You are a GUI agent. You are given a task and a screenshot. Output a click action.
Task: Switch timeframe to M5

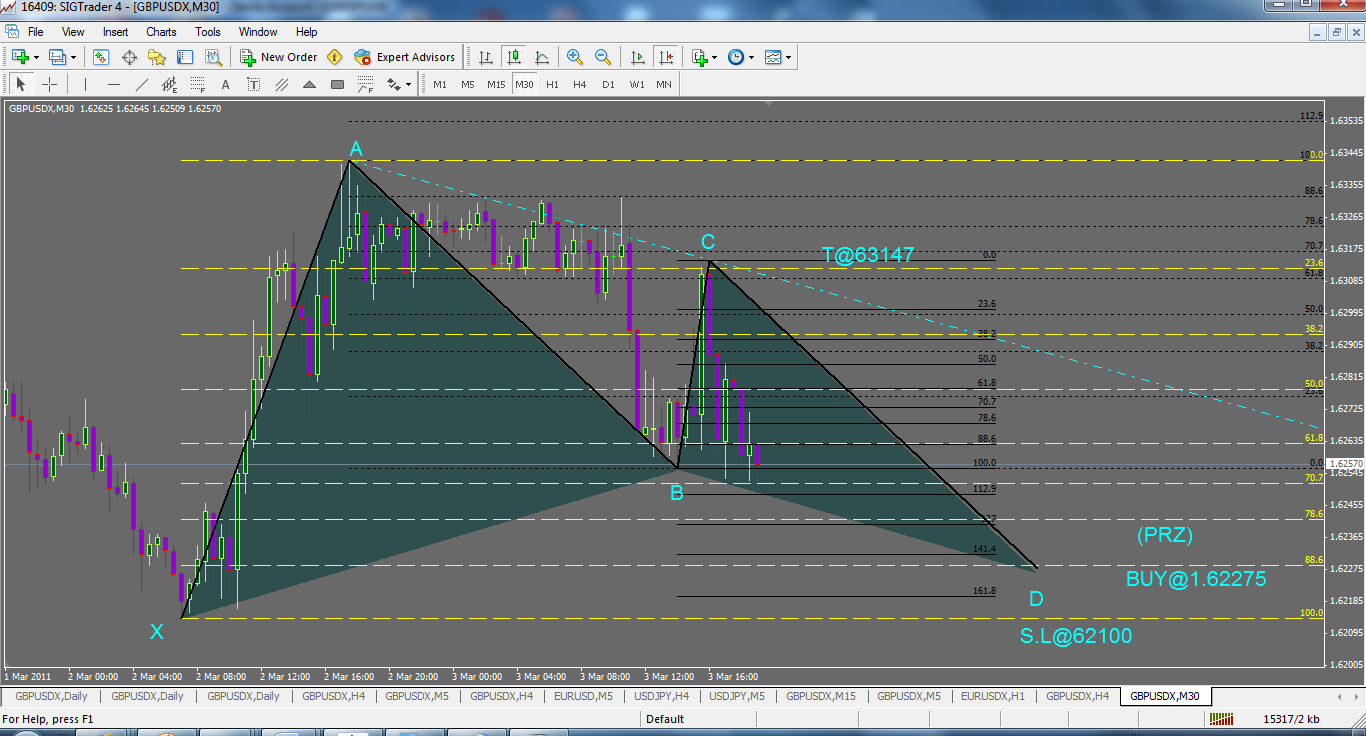pos(468,84)
